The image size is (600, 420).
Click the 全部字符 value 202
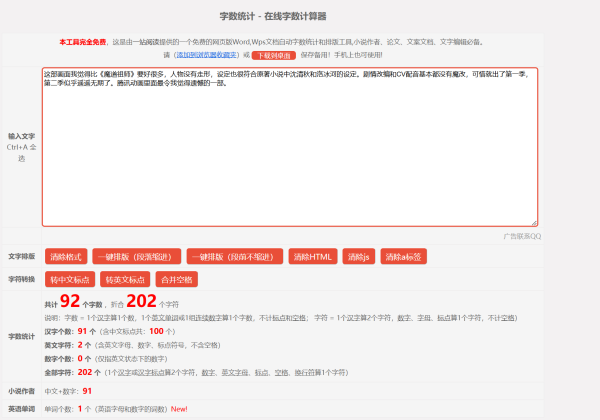pos(85,372)
